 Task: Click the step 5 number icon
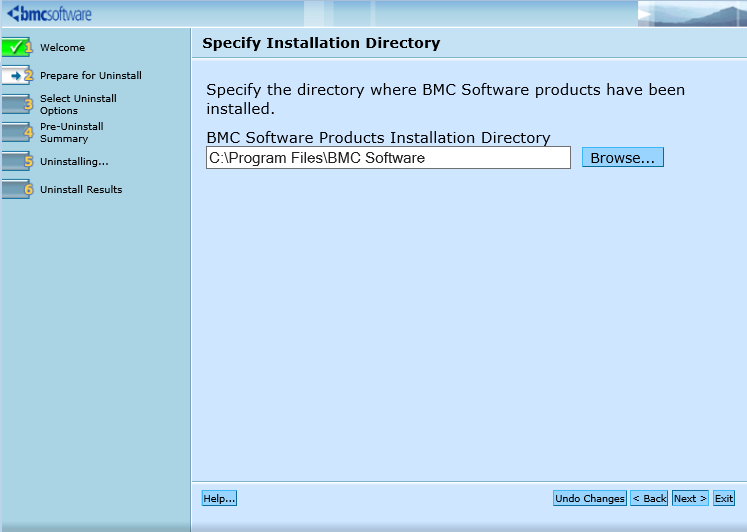(17, 161)
